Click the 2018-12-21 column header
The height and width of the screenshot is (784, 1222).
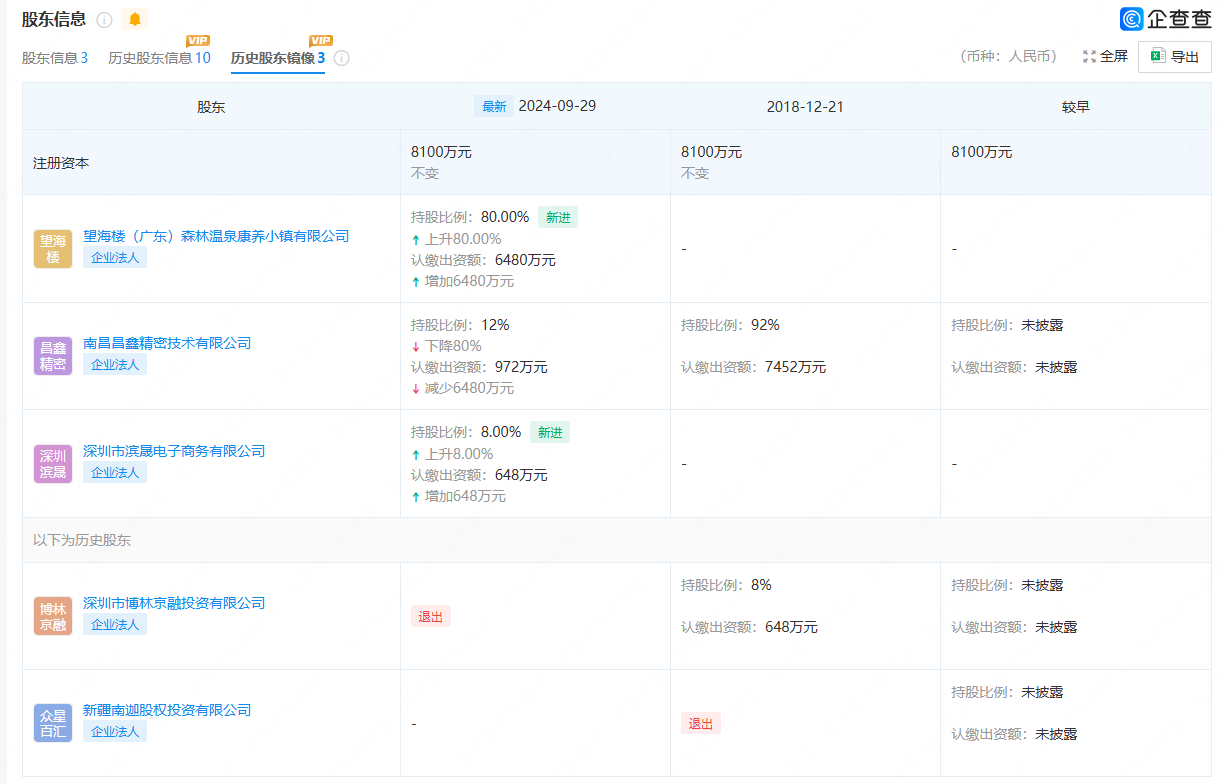pos(805,106)
